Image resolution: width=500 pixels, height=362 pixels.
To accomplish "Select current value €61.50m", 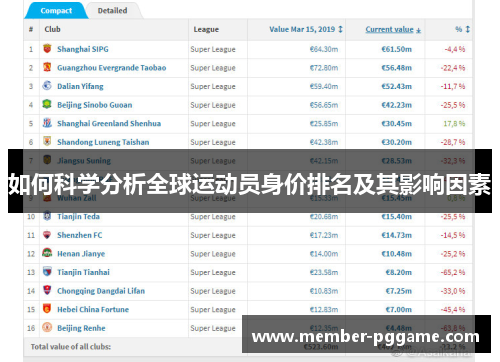I will point(397,49).
